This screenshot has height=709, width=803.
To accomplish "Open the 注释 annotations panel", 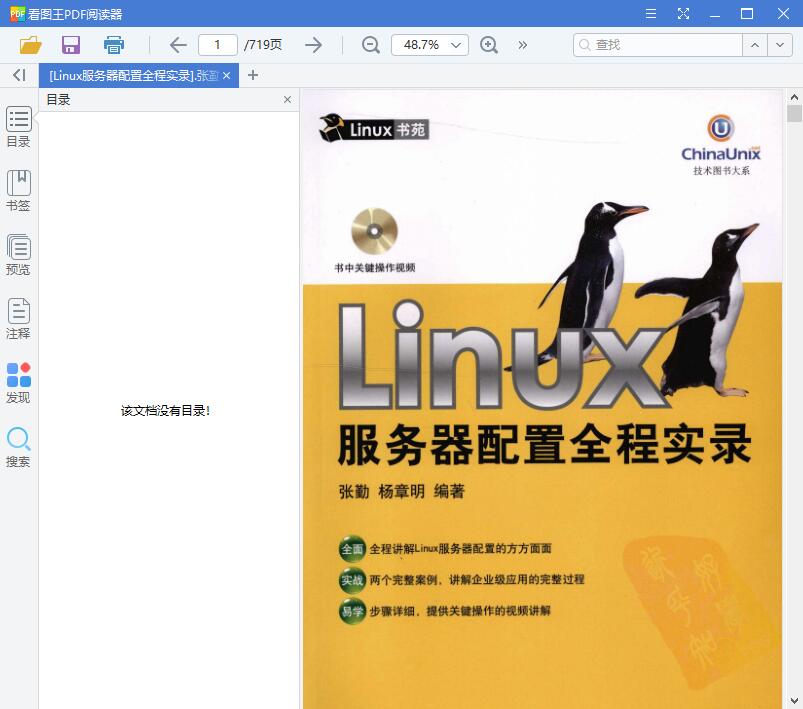I will click(18, 319).
